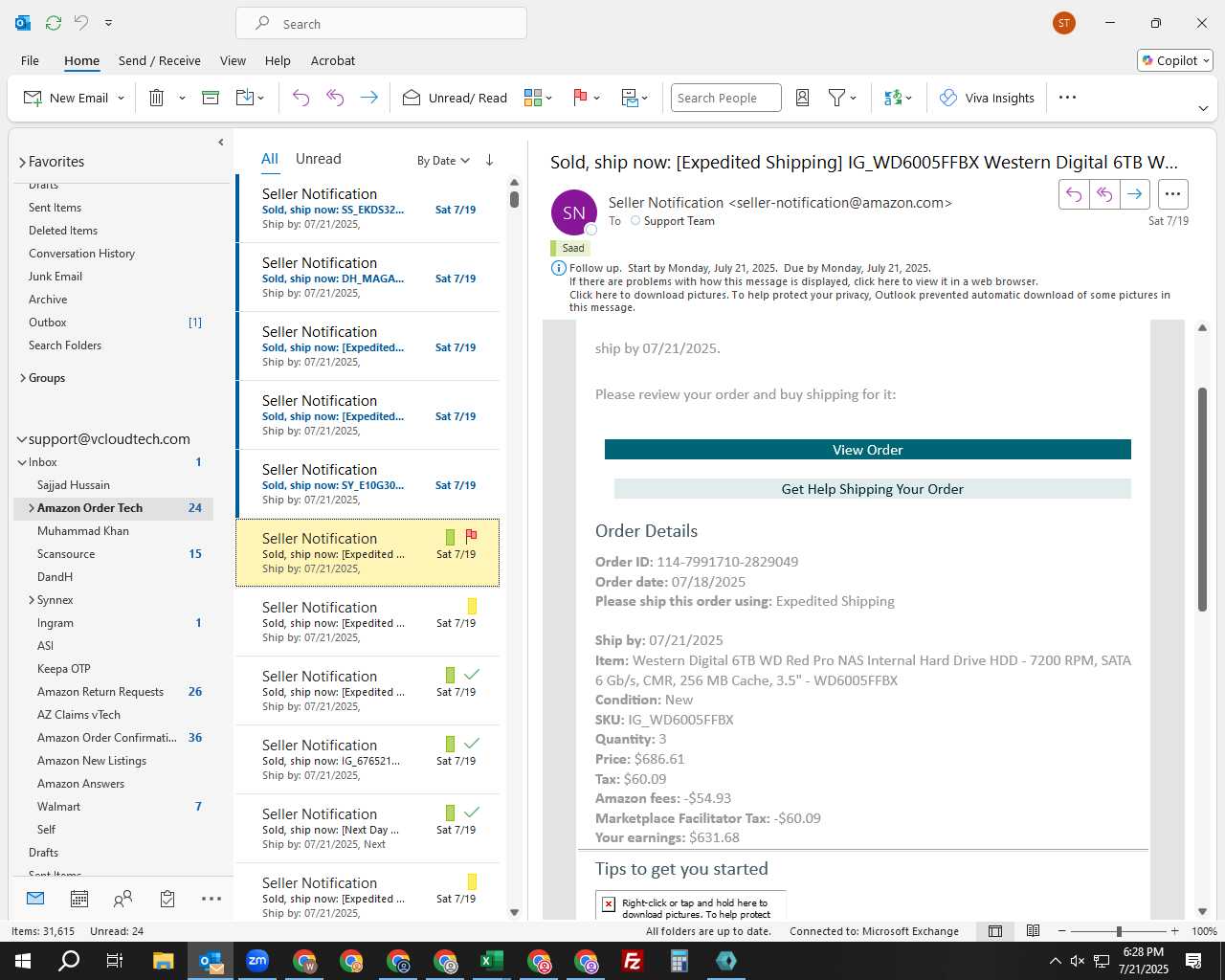The image size is (1225, 980).
Task: Click Forward in reading pane header
Action: coord(1135,194)
